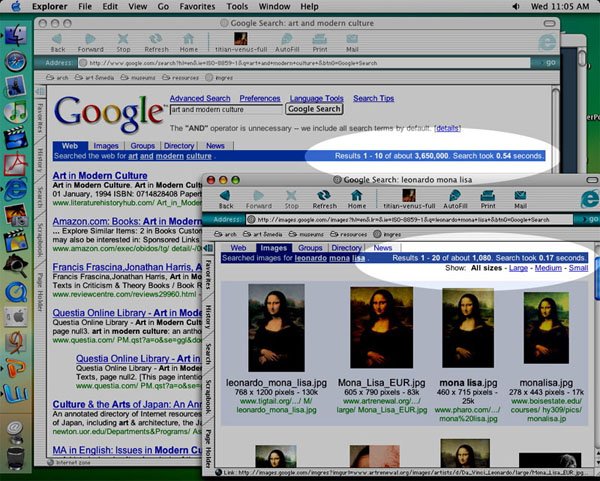Click AutoFill in the art and modern culture window
This screenshot has height=481, width=600.
(x=287, y=43)
